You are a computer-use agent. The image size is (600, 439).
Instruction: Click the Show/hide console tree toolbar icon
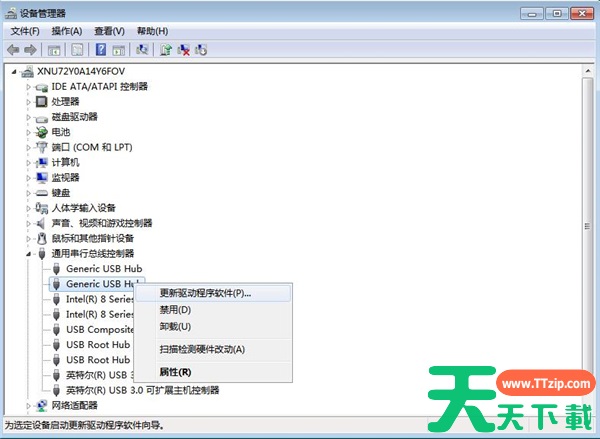(54, 50)
